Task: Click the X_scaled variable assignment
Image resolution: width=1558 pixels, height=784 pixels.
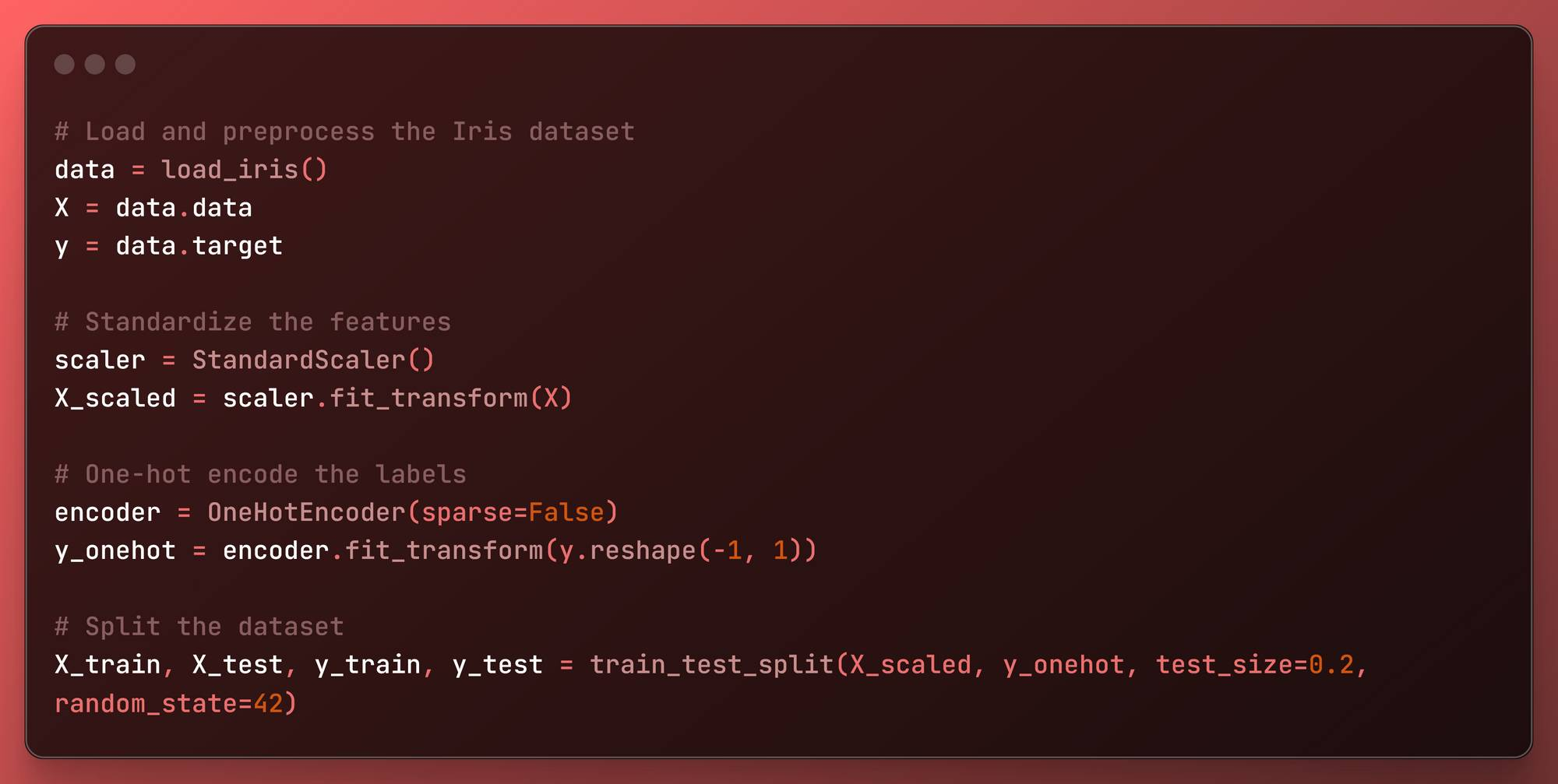Action: tap(115, 399)
